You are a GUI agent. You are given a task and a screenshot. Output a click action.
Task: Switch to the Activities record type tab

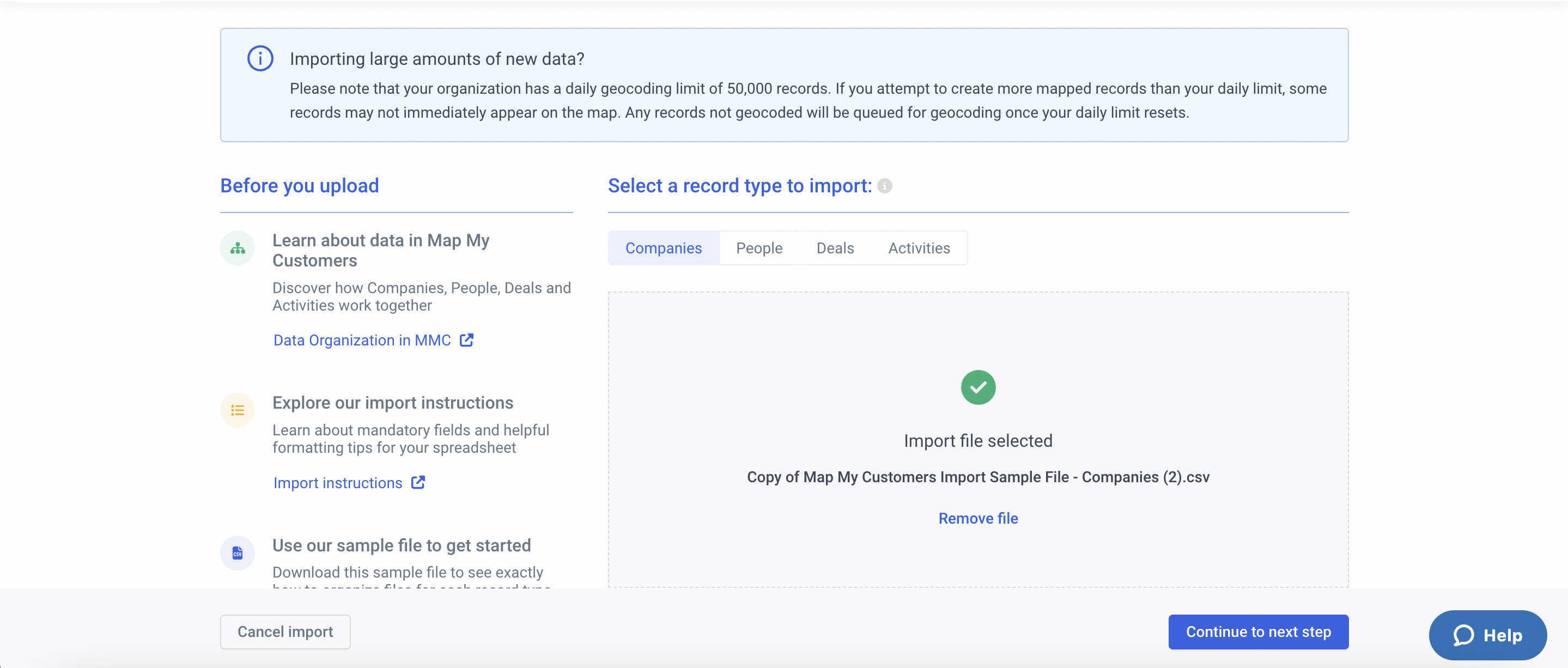[919, 248]
